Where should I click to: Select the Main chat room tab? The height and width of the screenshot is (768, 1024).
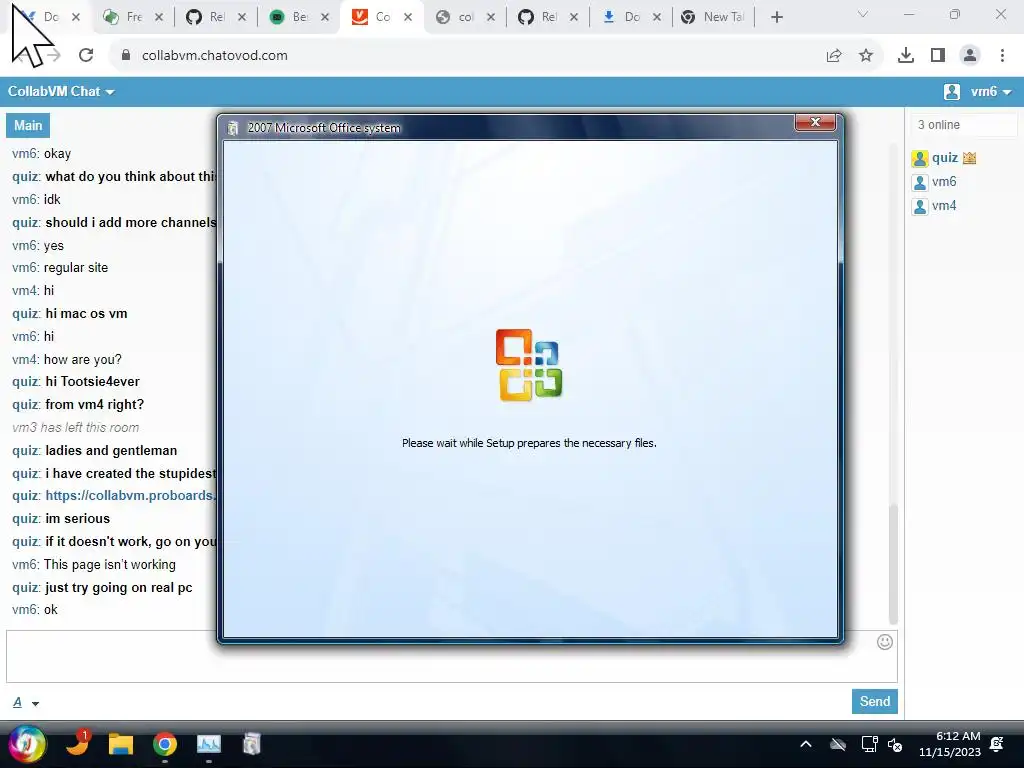(28, 125)
